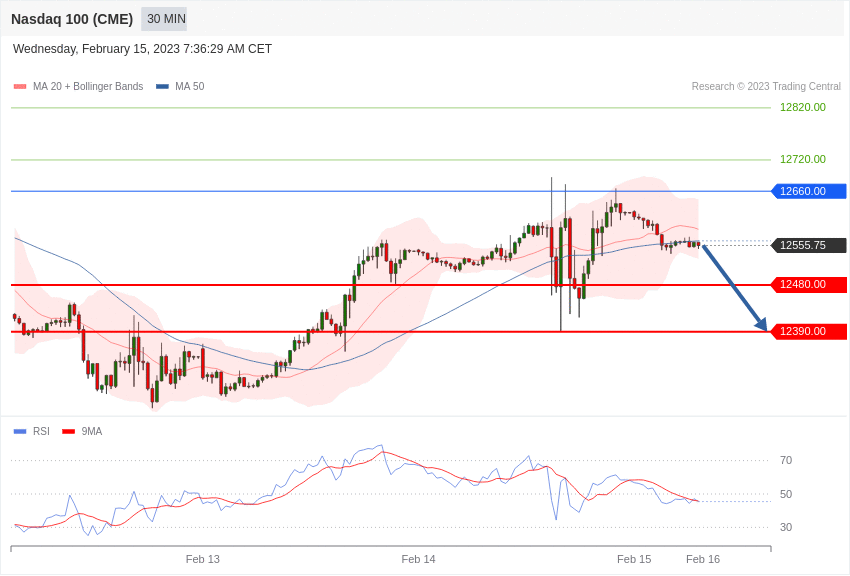
Task: Toggle the MA 20 + Bollinger Bands legend
Action: 79,86
